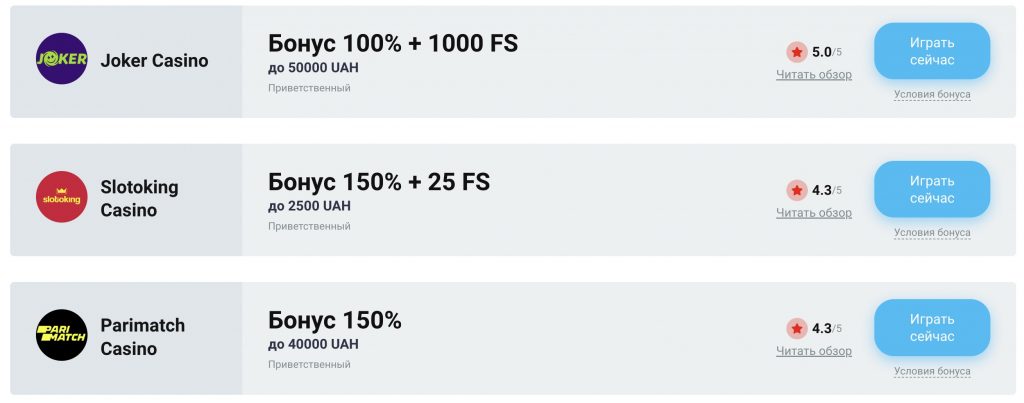
Task: Open Читать обзор for Parimatch Casino
Action: pos(814,351)
